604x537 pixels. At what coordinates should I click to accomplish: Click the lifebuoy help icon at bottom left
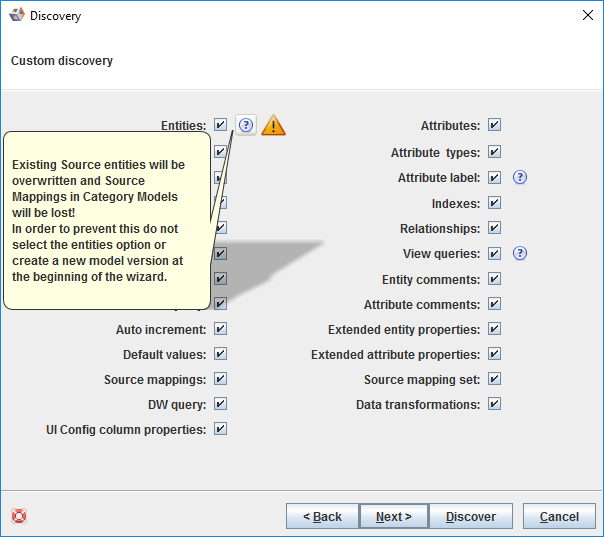click(x=19, y=516)
